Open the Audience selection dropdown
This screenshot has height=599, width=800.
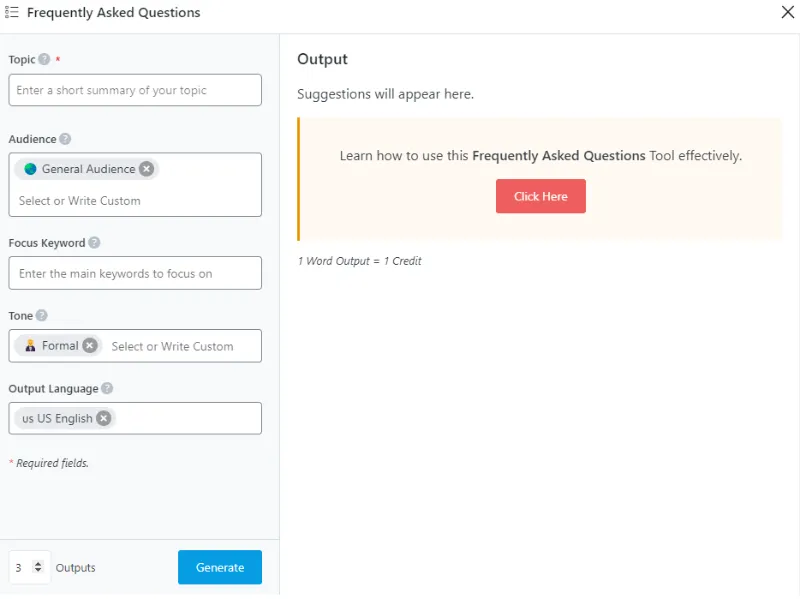(x=135, y=201)
